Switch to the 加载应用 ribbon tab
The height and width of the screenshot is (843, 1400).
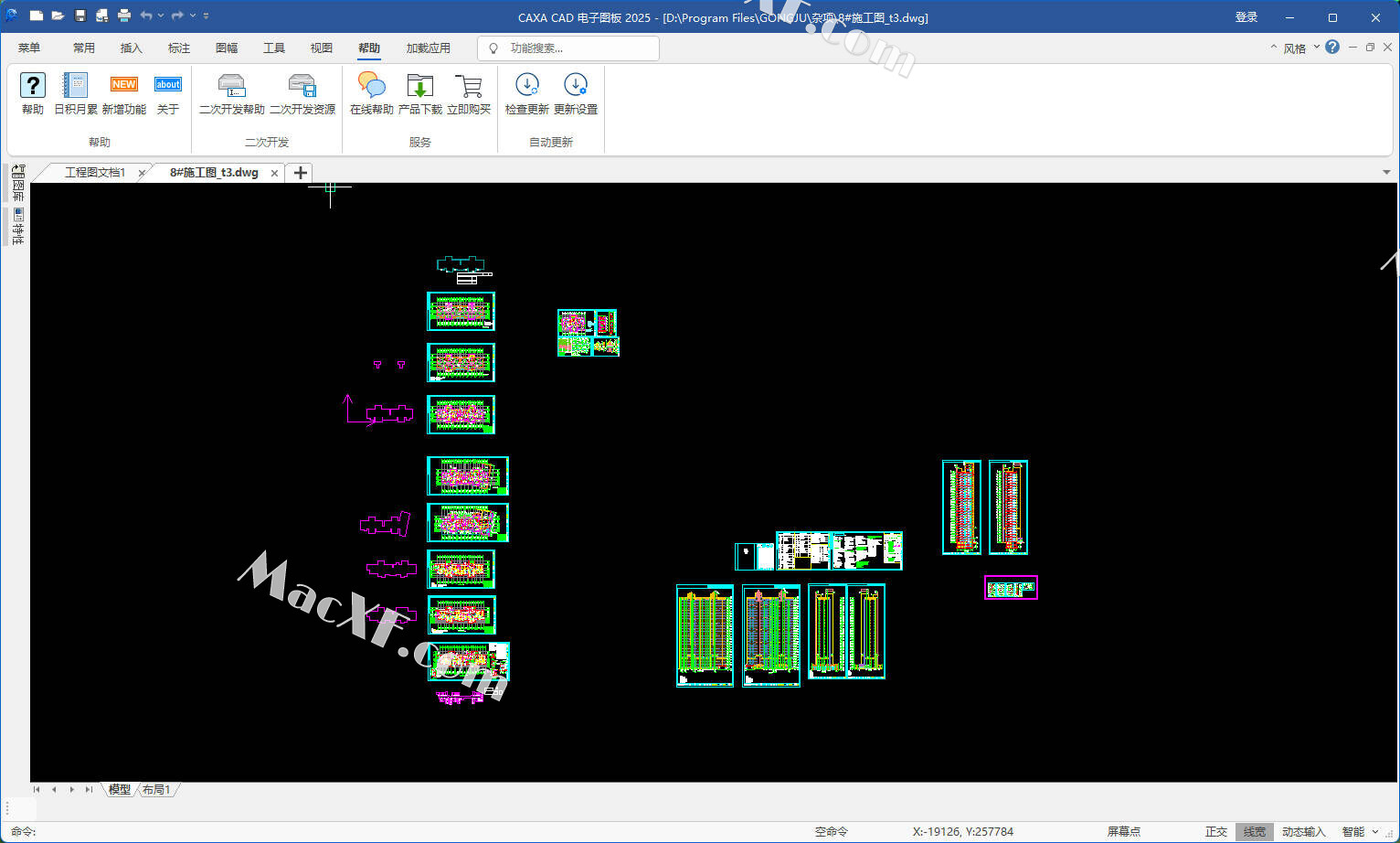point(429,48)
